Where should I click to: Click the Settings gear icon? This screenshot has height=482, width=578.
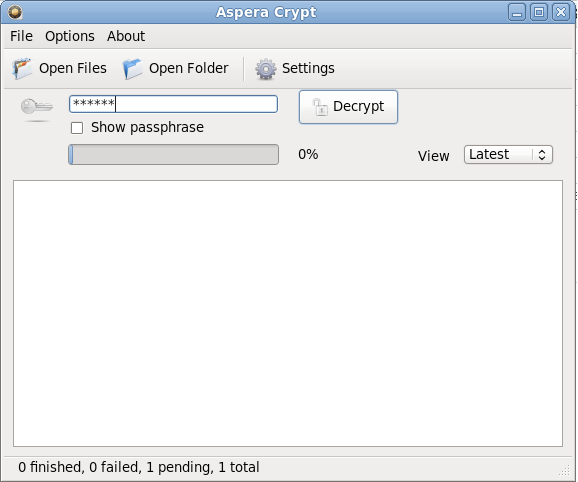pyautogui.click(x=266, y=69)
